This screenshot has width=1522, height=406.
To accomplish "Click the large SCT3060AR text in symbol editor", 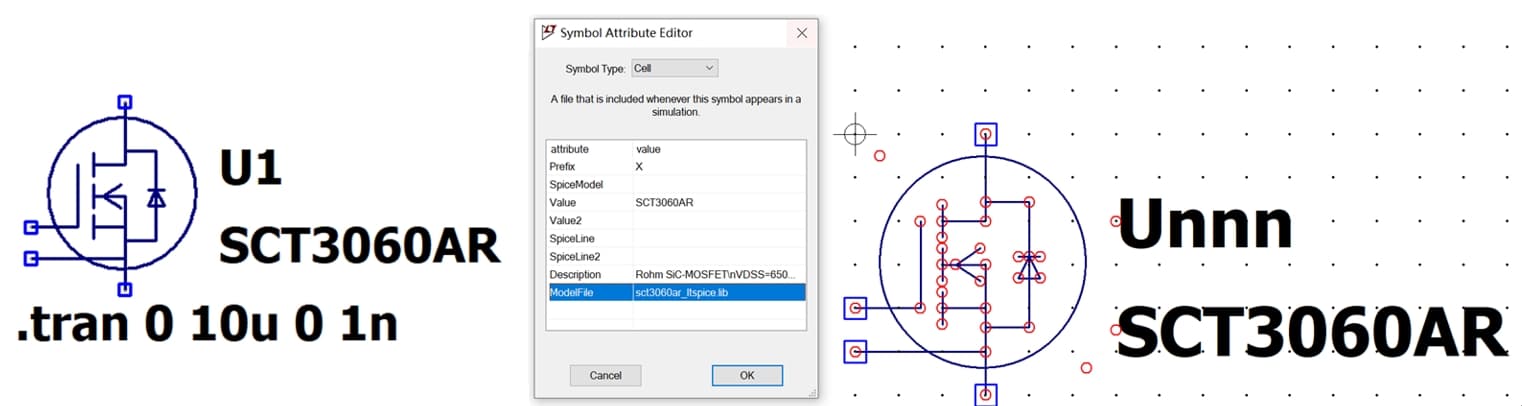I will pos(1311,333).
